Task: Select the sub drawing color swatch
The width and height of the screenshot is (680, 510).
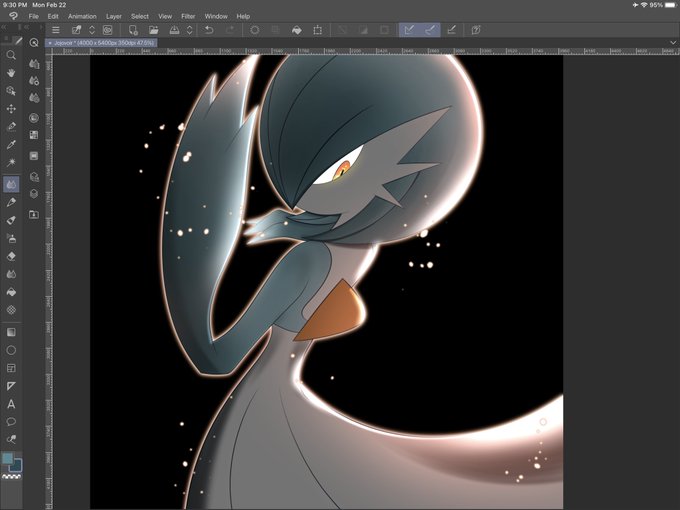Action: [16, 466]
